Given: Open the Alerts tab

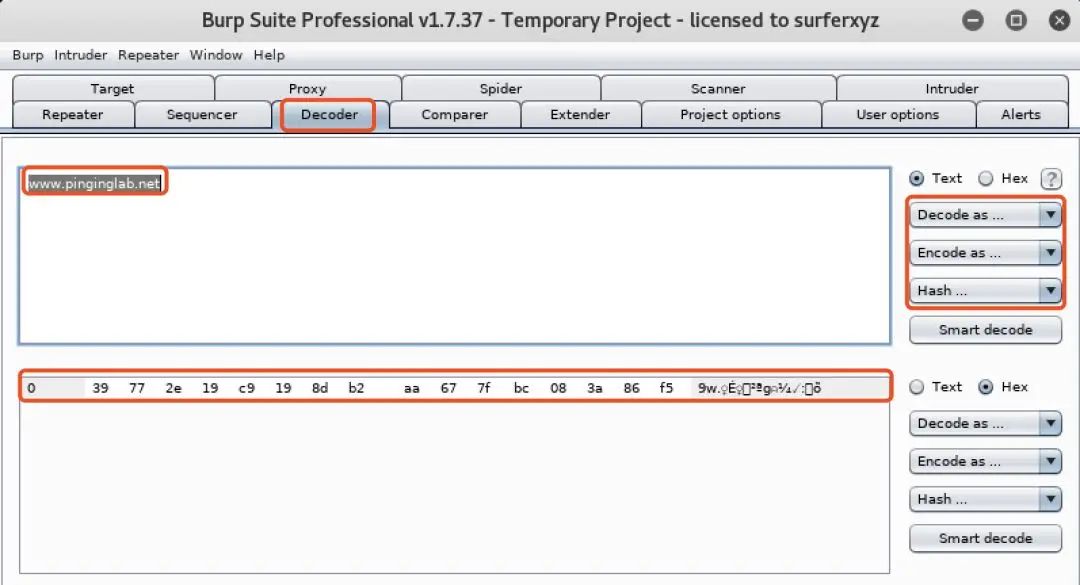Looking at the screenshot, I should tap(1021, 115).
